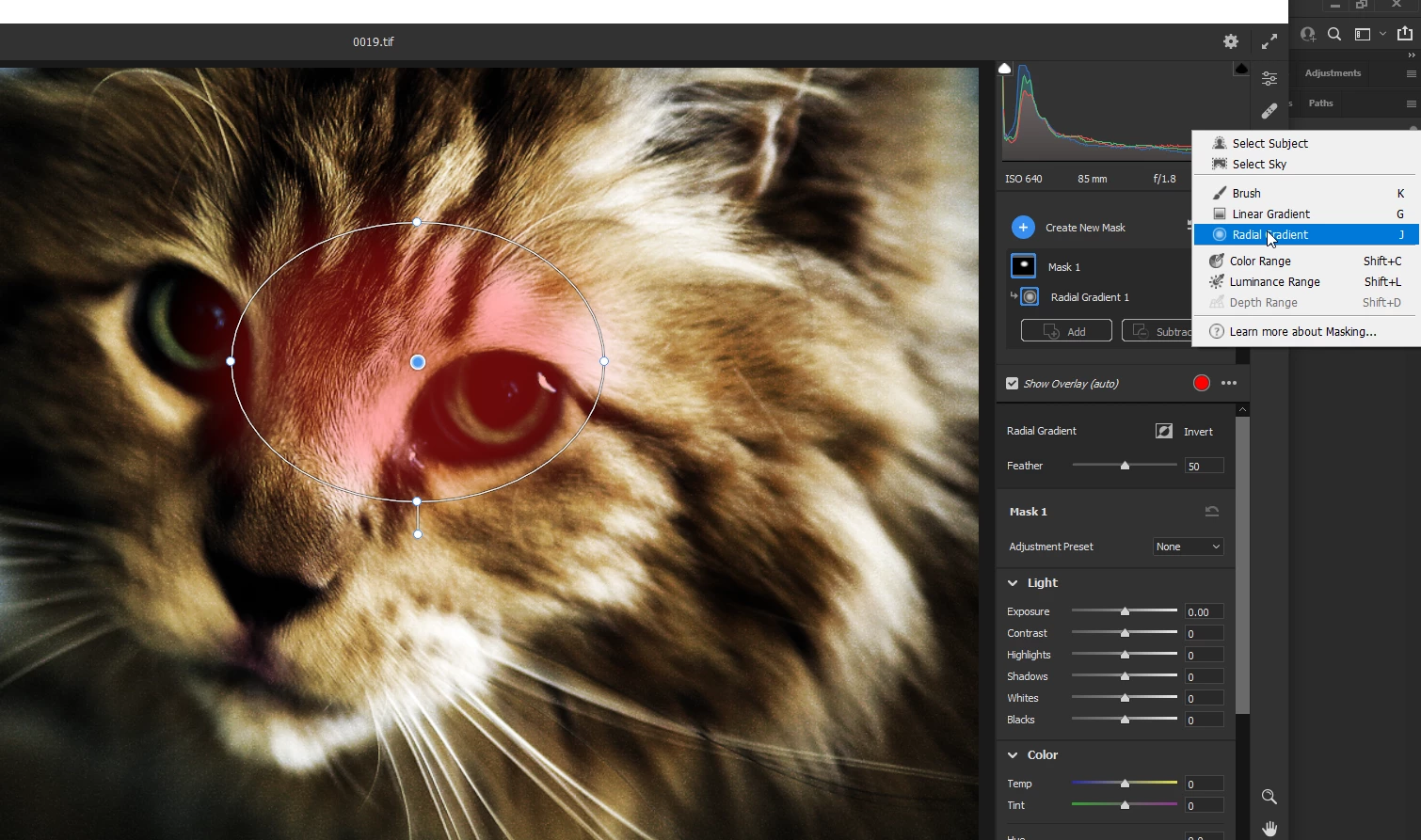Open the red overlay color swatch

pos(1202,383)
